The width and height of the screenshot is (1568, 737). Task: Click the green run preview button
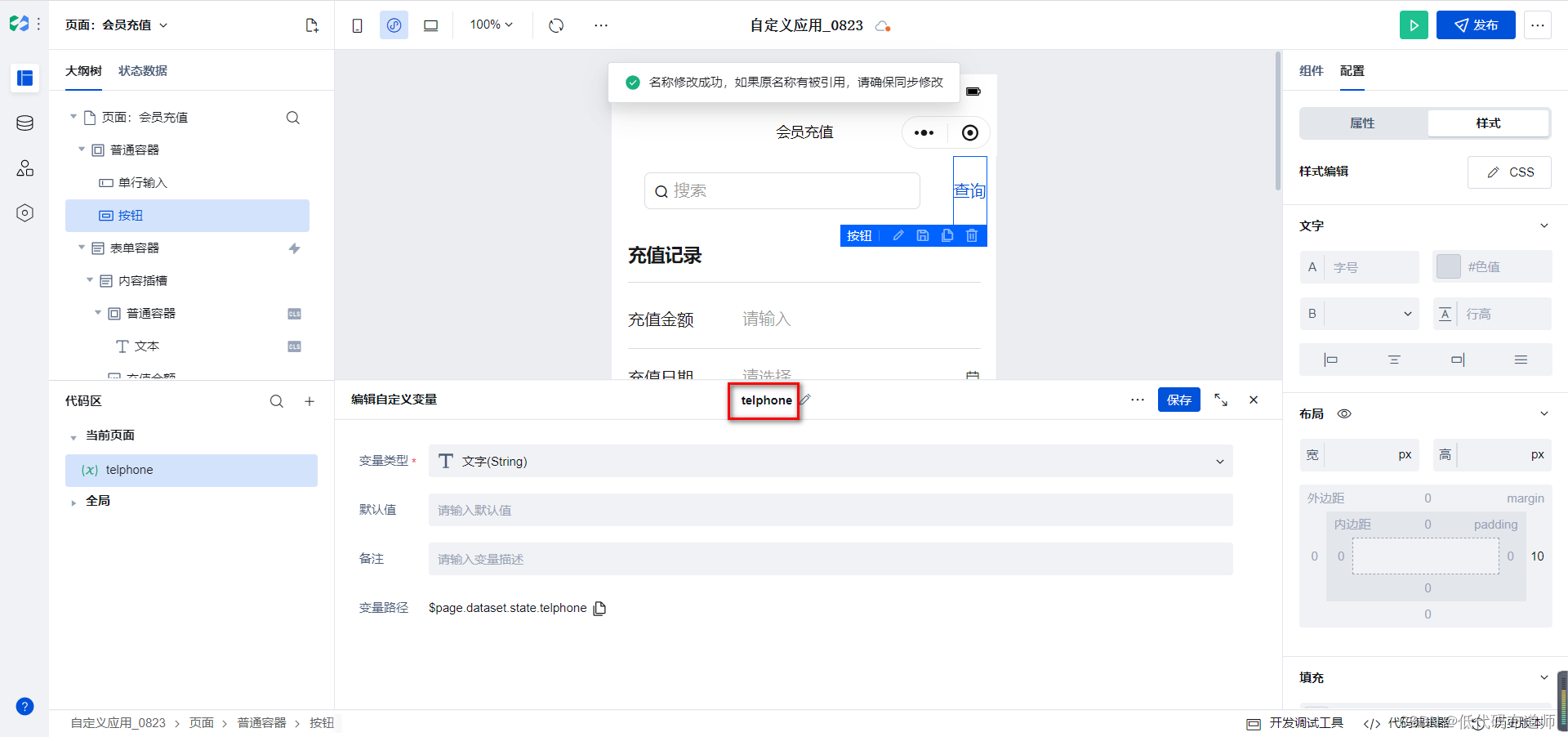click(1414, 25)
